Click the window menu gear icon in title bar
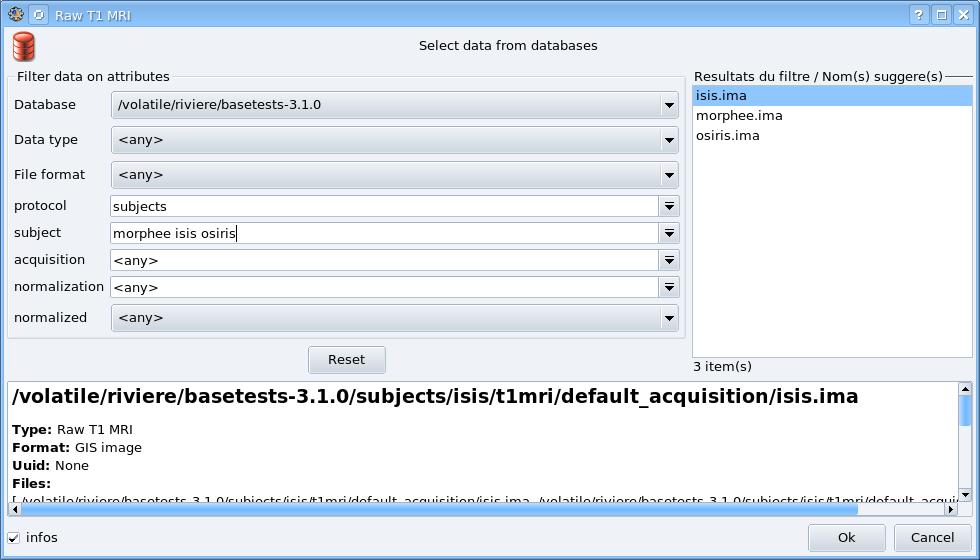Viewport: 980px width, 560px height. [16, 15]
